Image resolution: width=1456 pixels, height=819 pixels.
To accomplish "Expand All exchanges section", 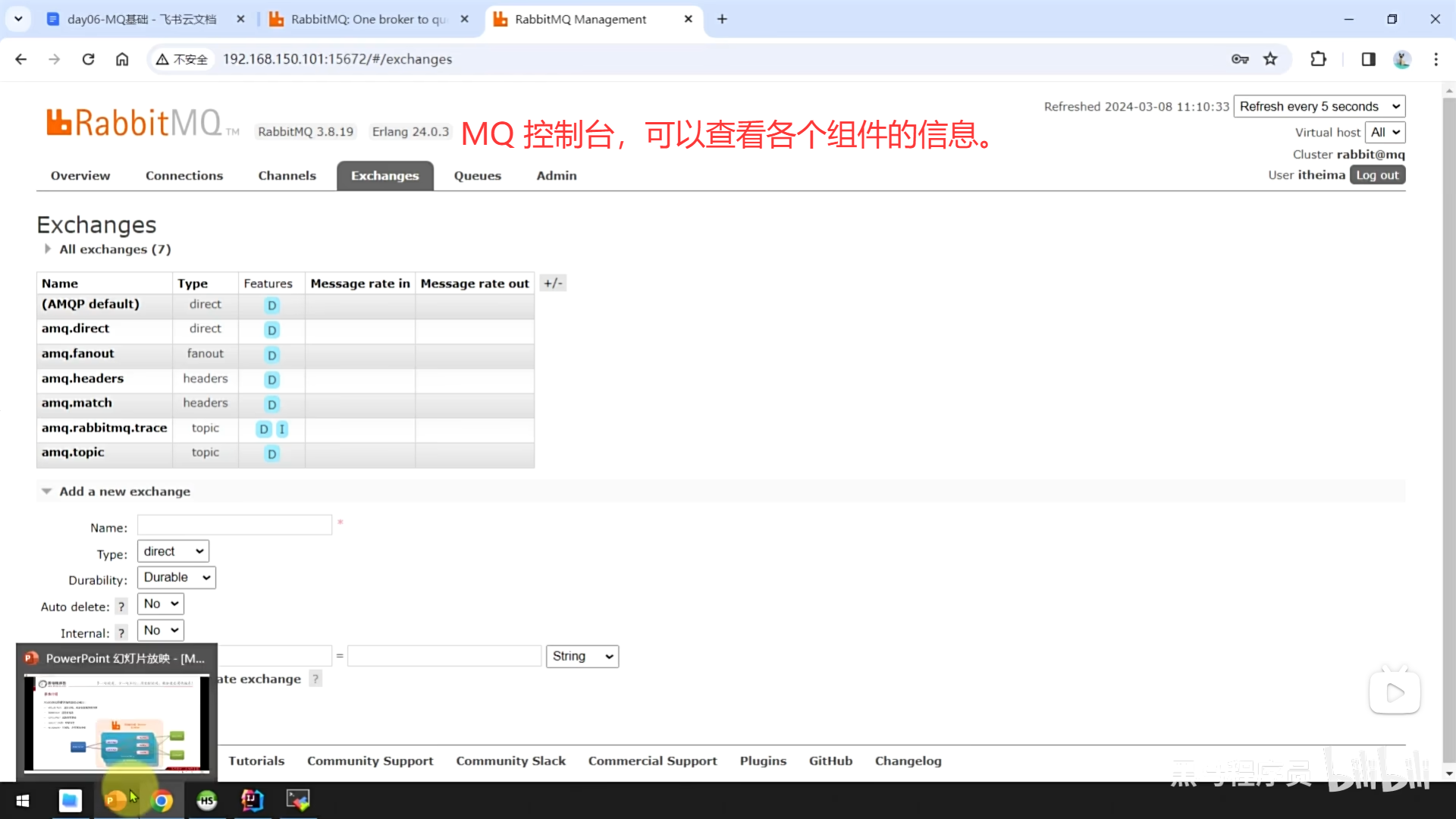I will 114,249.
